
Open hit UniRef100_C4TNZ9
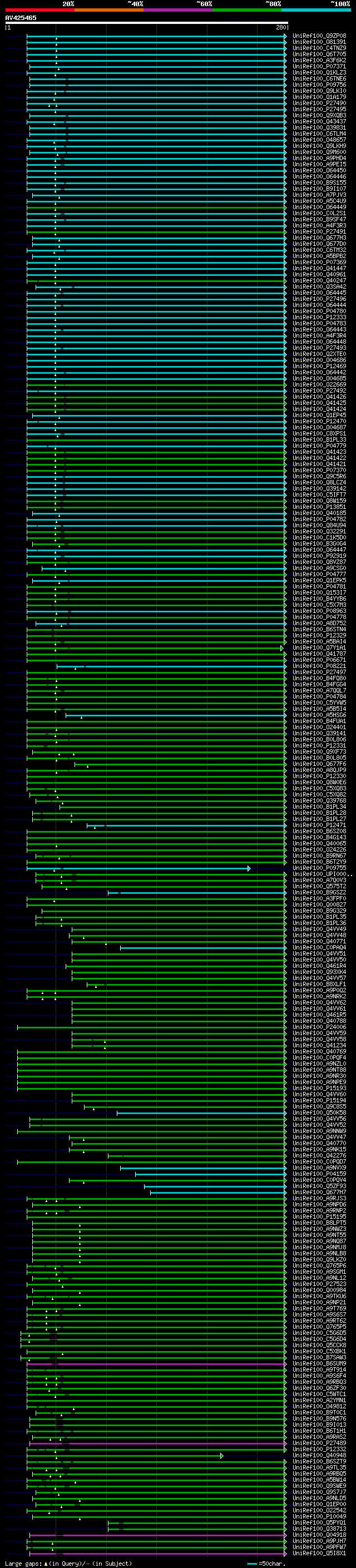319,48
